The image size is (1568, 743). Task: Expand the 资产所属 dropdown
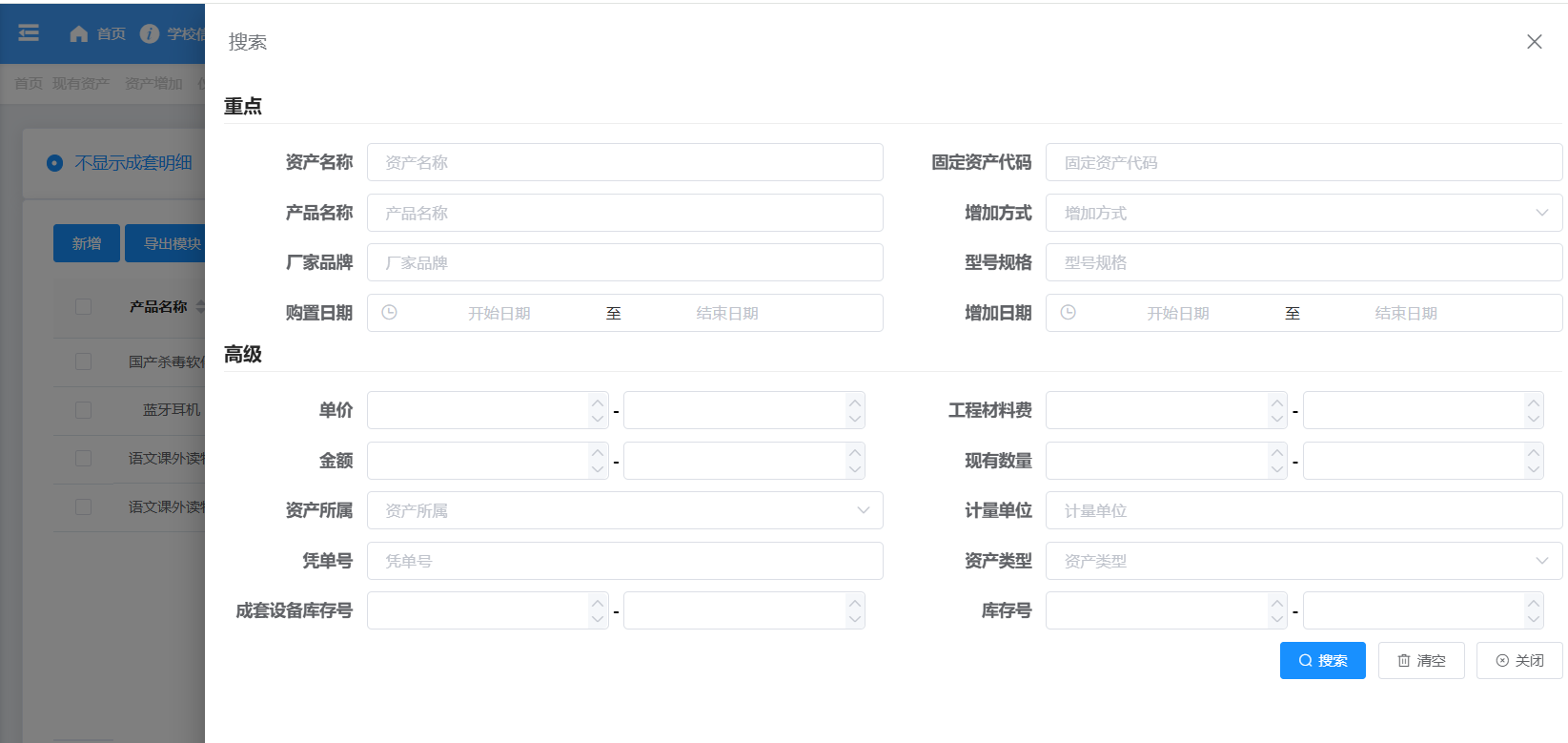pos(624,510)
